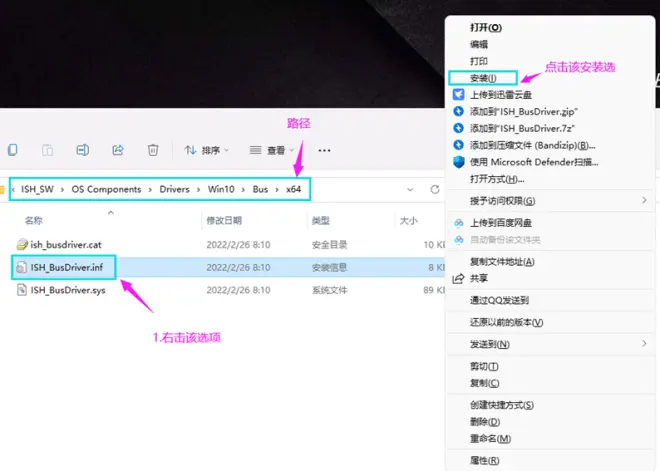Viewport: 660px width, 471px height.
Task: Click the Copy icon in Explorer toolbar
Action: (x=13, y=150)
